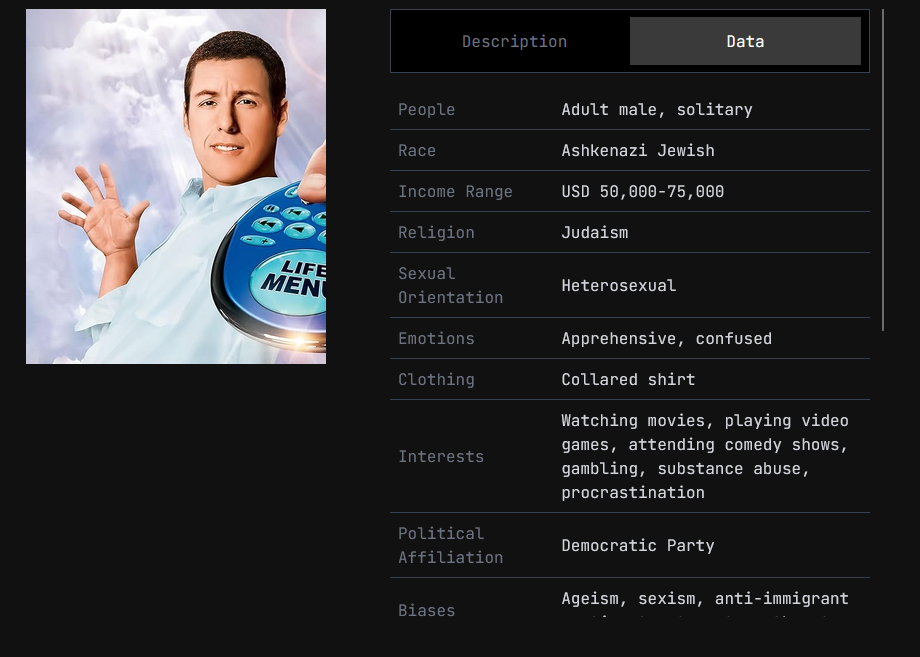920x657 pixels.
Task: Click the Clothing row label
Action: (x=436, y=380)
